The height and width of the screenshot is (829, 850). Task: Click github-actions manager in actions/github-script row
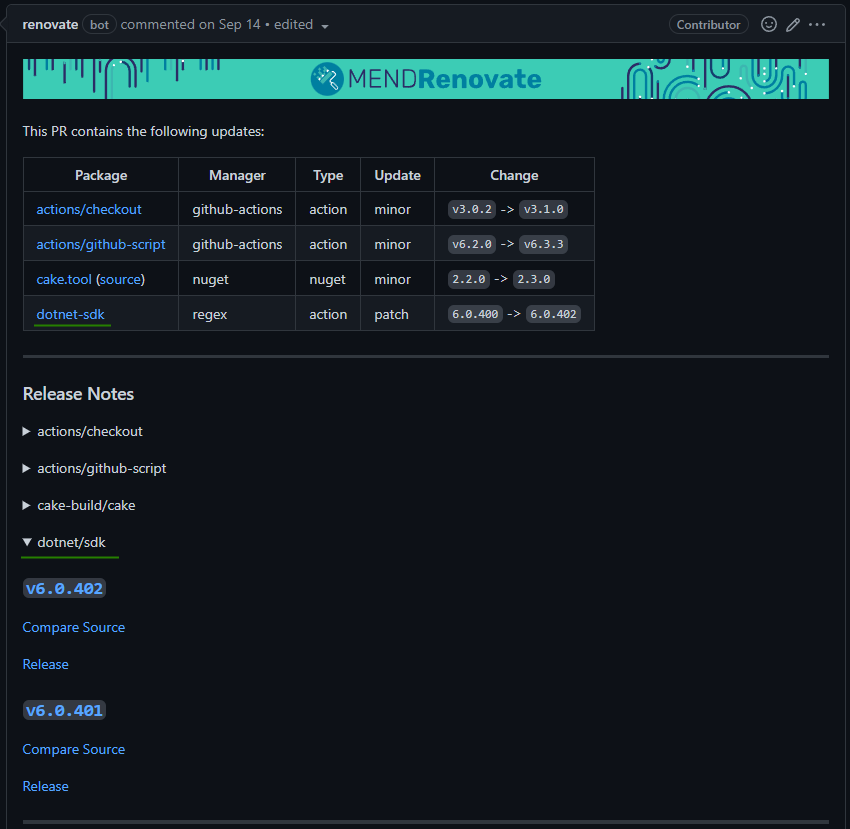[x=237, y=245]
